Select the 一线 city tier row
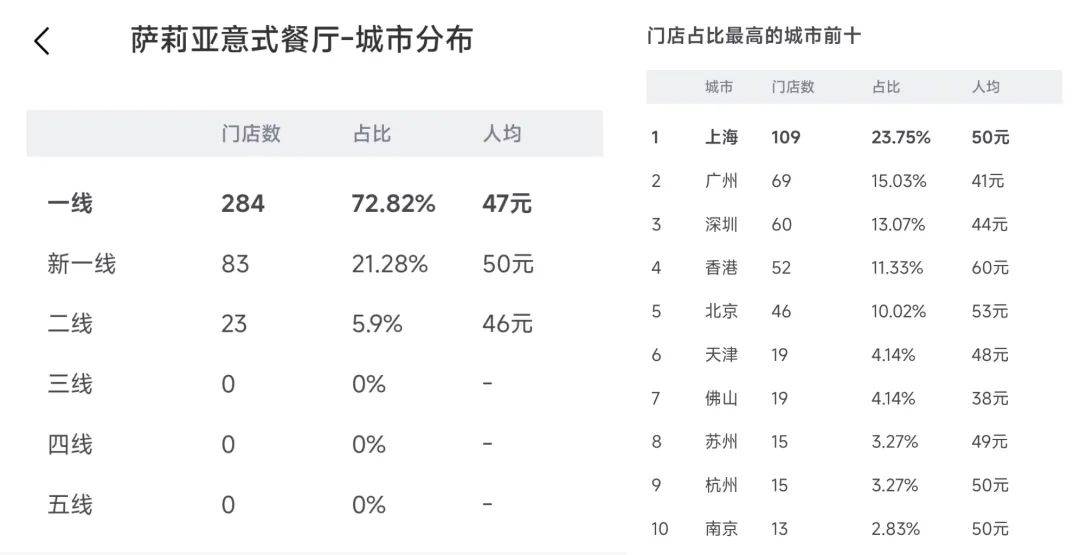Image resolution: width=1080 pixels, height=555 pixels. coord(70,204)
